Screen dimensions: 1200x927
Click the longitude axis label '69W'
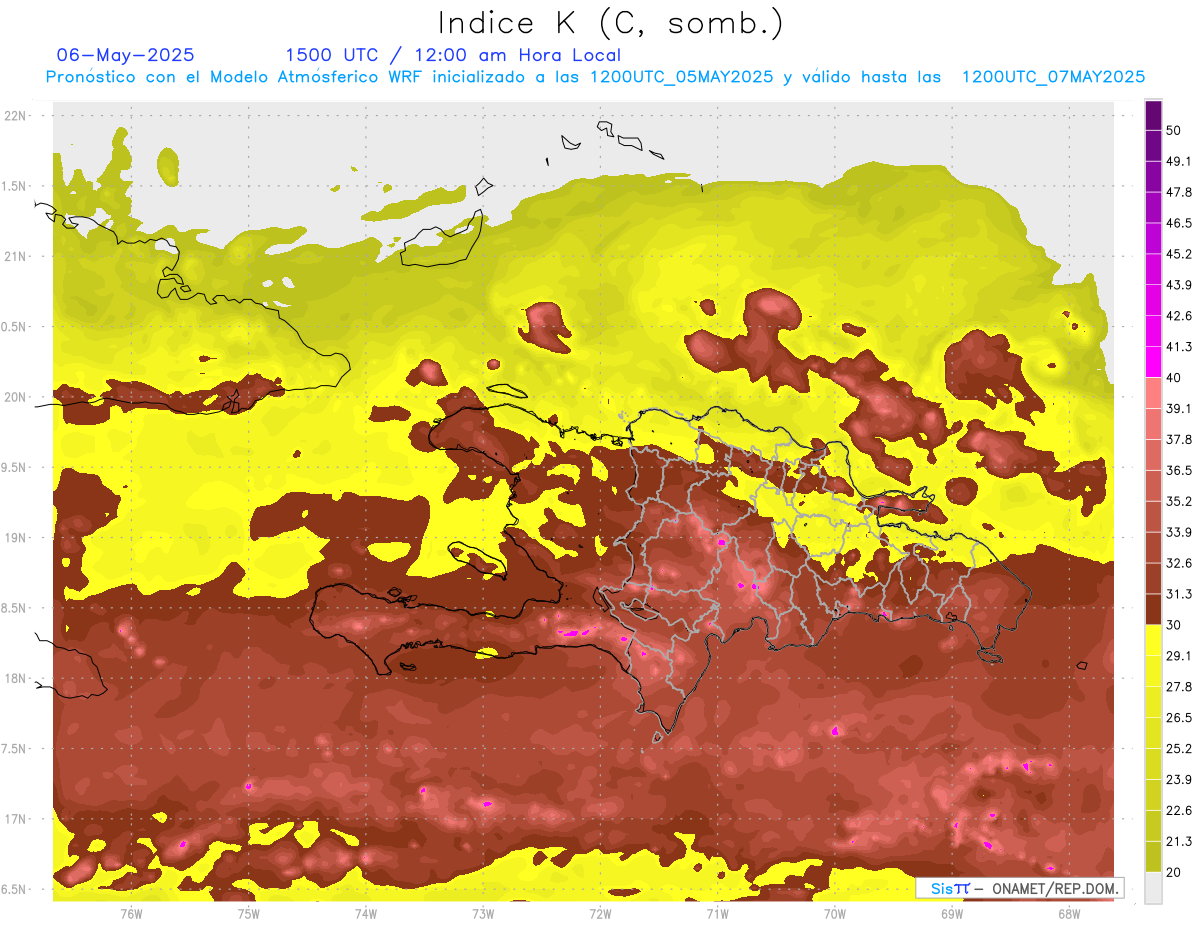click(951, 913)
